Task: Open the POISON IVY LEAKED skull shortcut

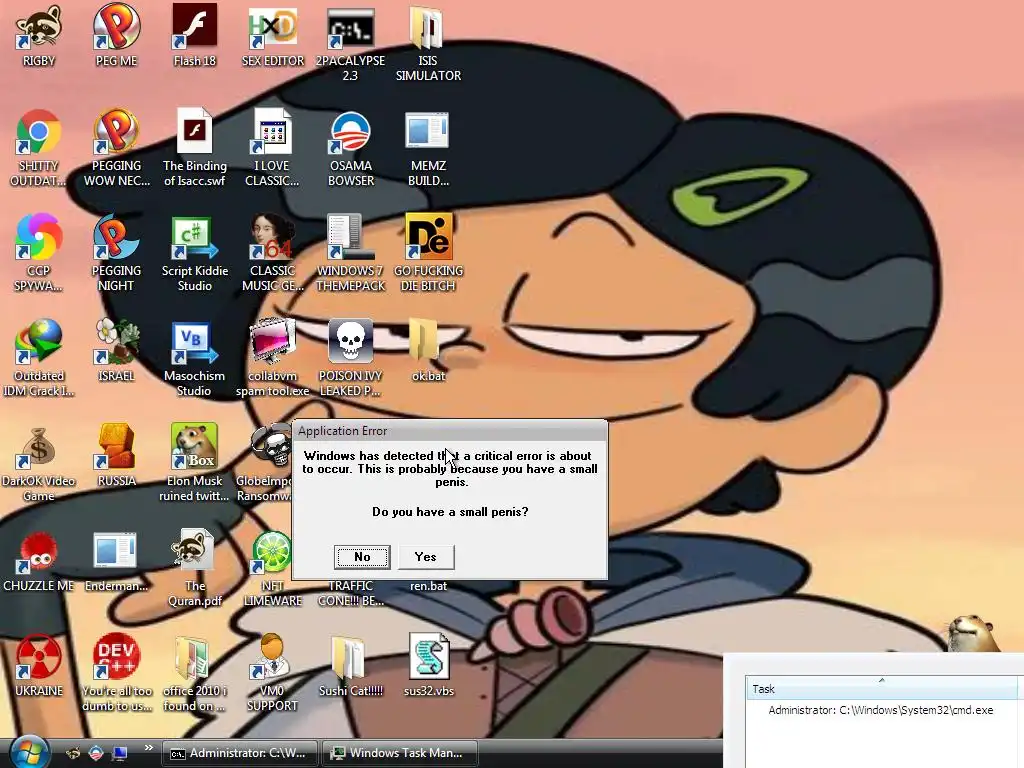Action: (351, 359)
